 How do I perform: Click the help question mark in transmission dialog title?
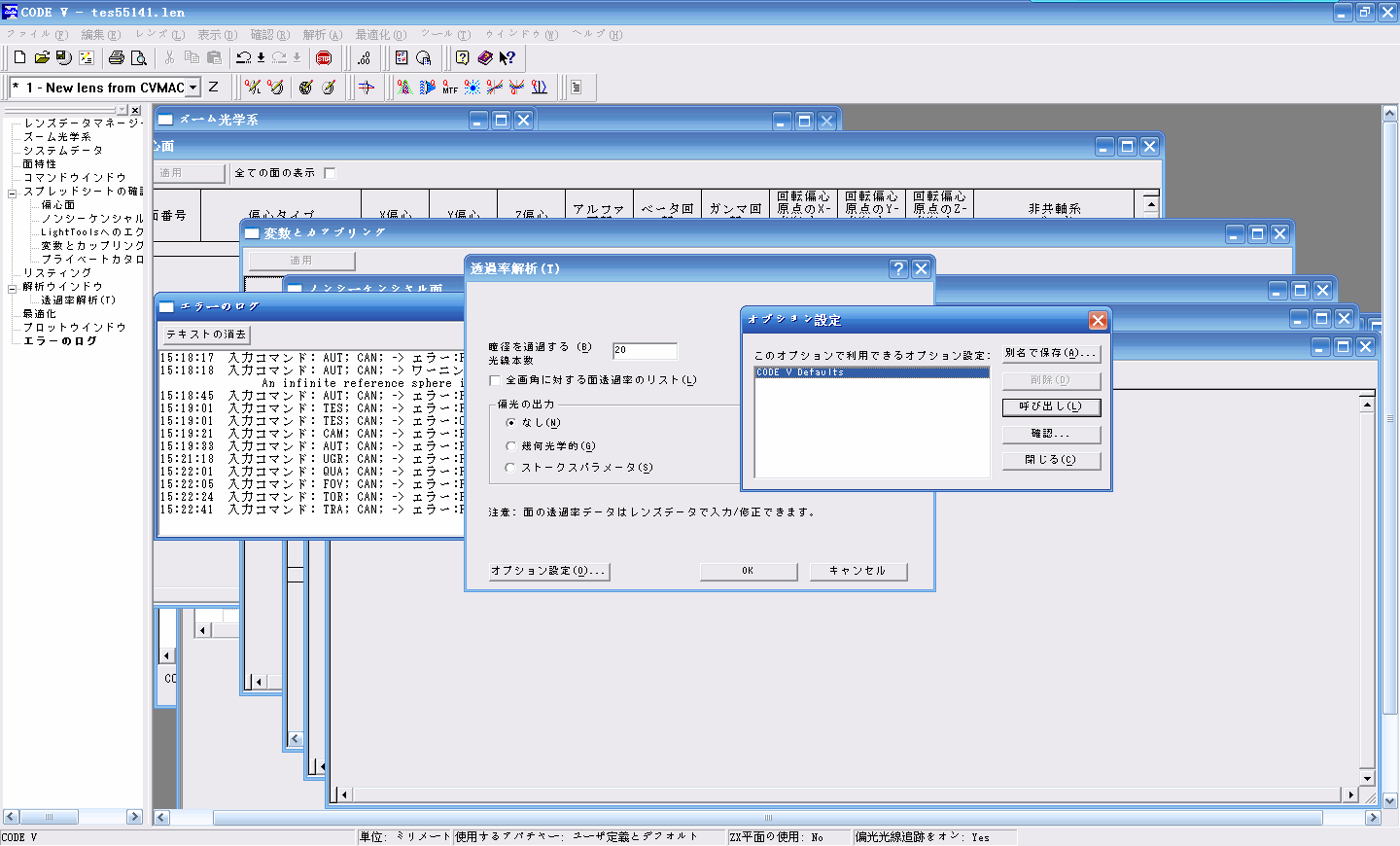click(899, 268)
